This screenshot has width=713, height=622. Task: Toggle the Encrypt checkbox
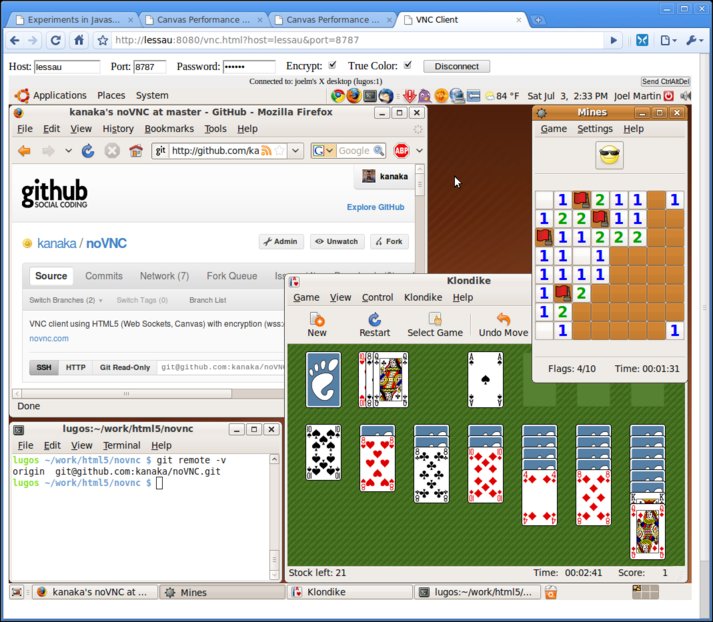tap(332, 65)
